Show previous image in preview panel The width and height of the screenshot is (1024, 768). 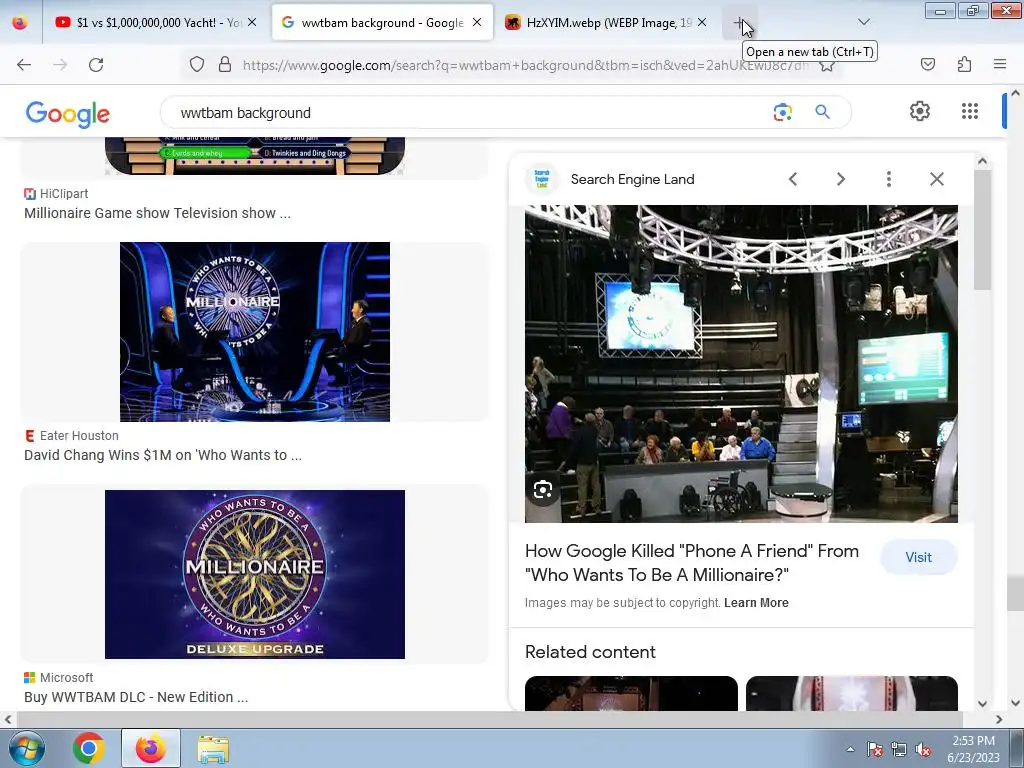click(x=793, y=179)
